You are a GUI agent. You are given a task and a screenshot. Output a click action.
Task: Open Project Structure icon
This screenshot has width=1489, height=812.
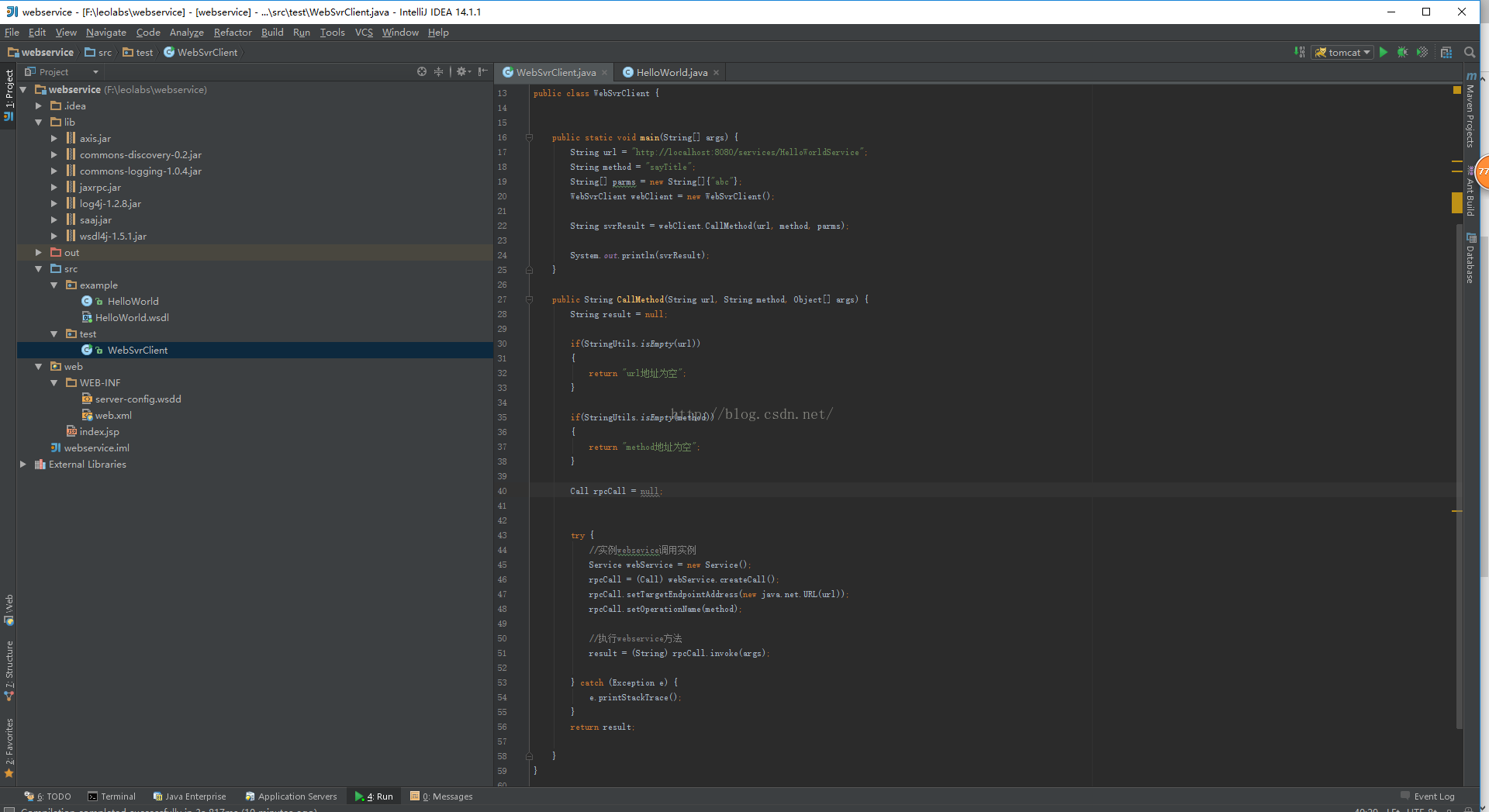[x=1446, y=52]
